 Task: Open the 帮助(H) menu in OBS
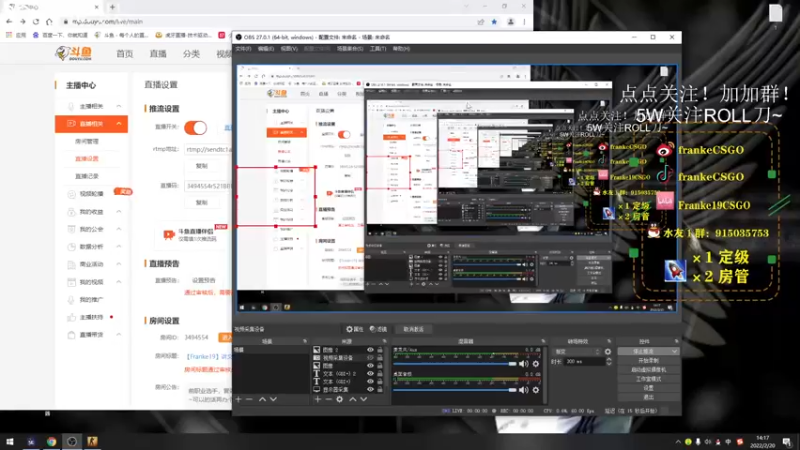click(x=401, y=49)
